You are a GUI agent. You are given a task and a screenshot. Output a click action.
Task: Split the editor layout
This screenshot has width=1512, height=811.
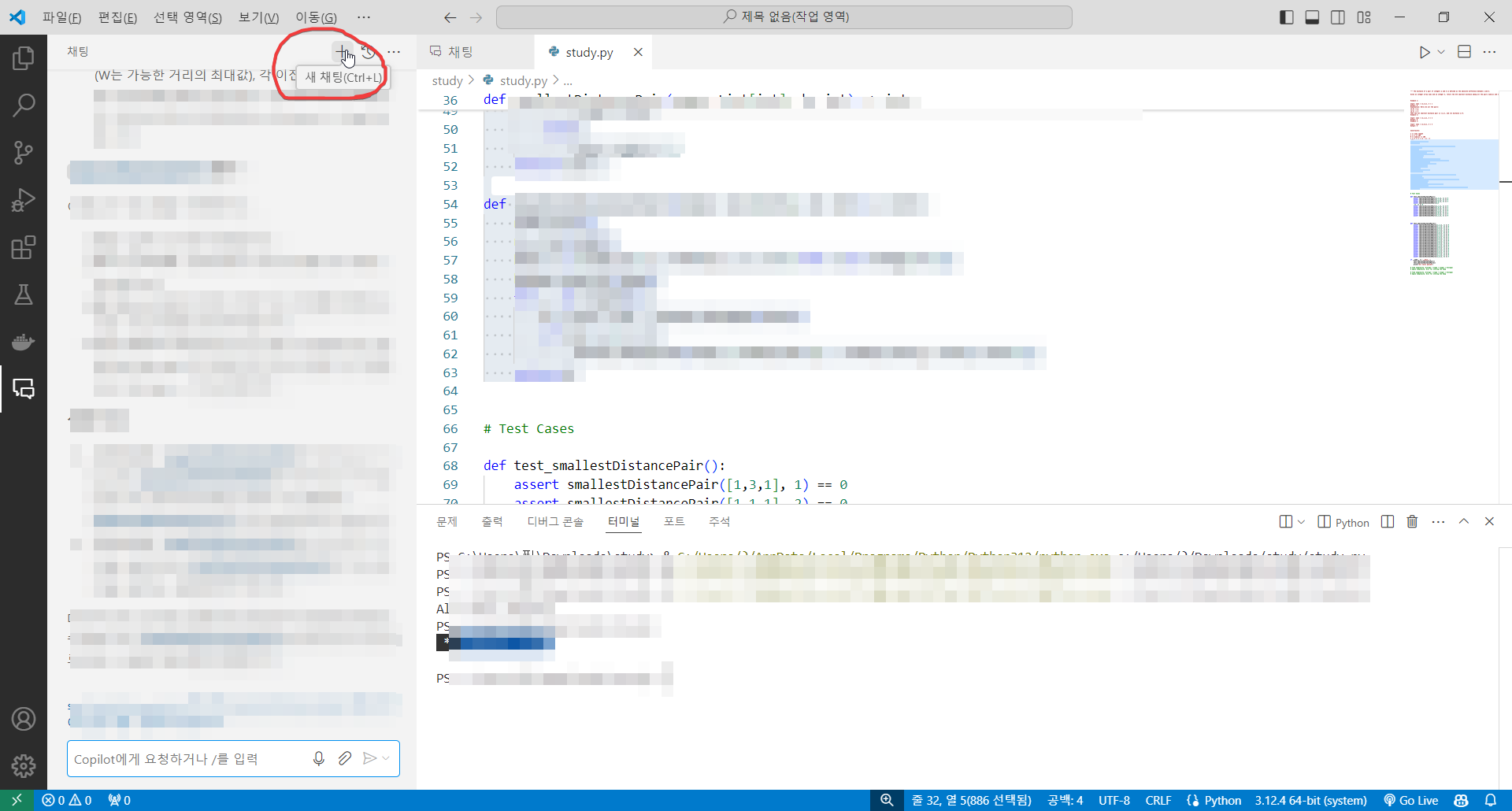(1464, 52)
